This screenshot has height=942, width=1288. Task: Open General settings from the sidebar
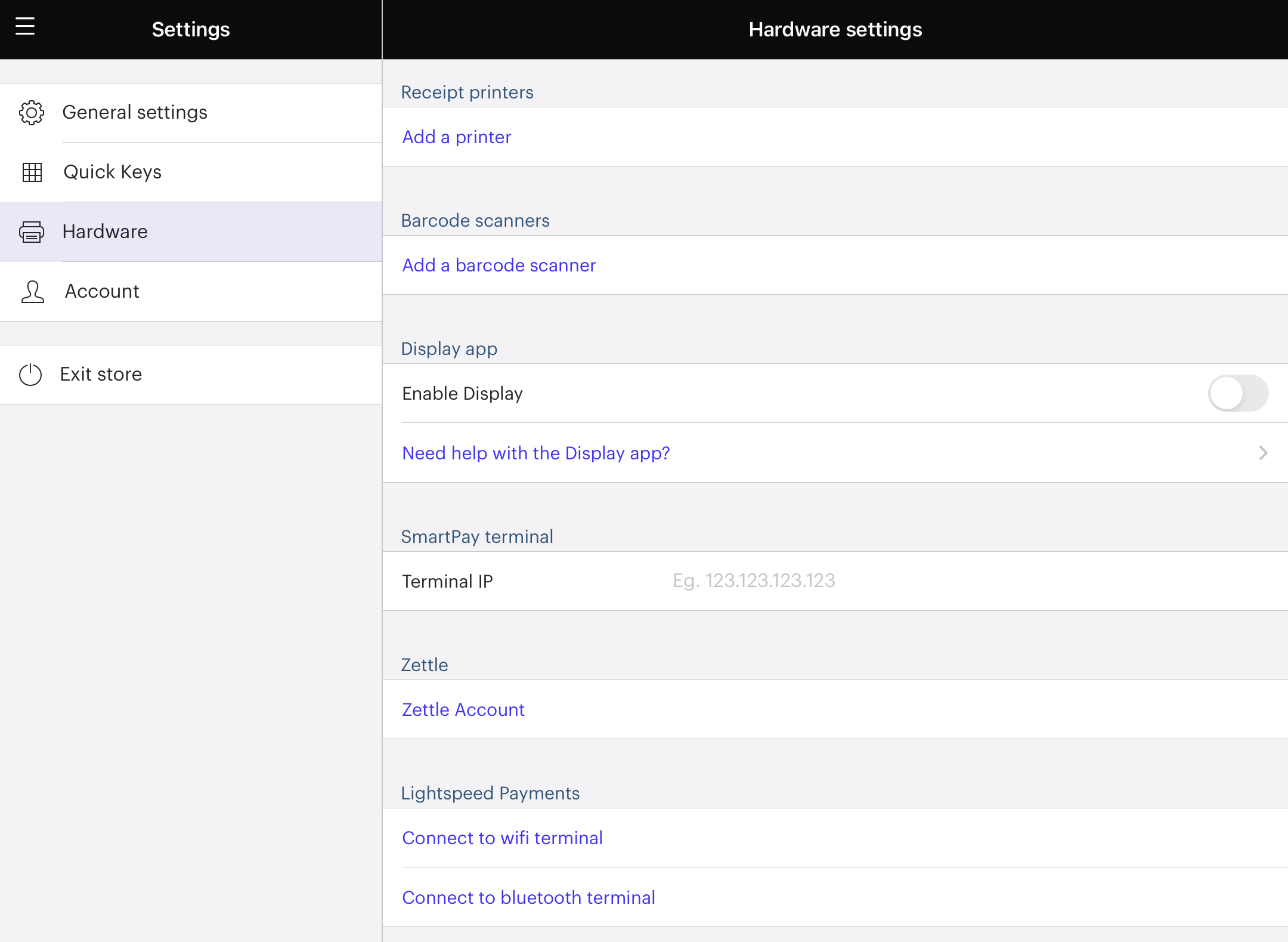[x=135, y=112]
